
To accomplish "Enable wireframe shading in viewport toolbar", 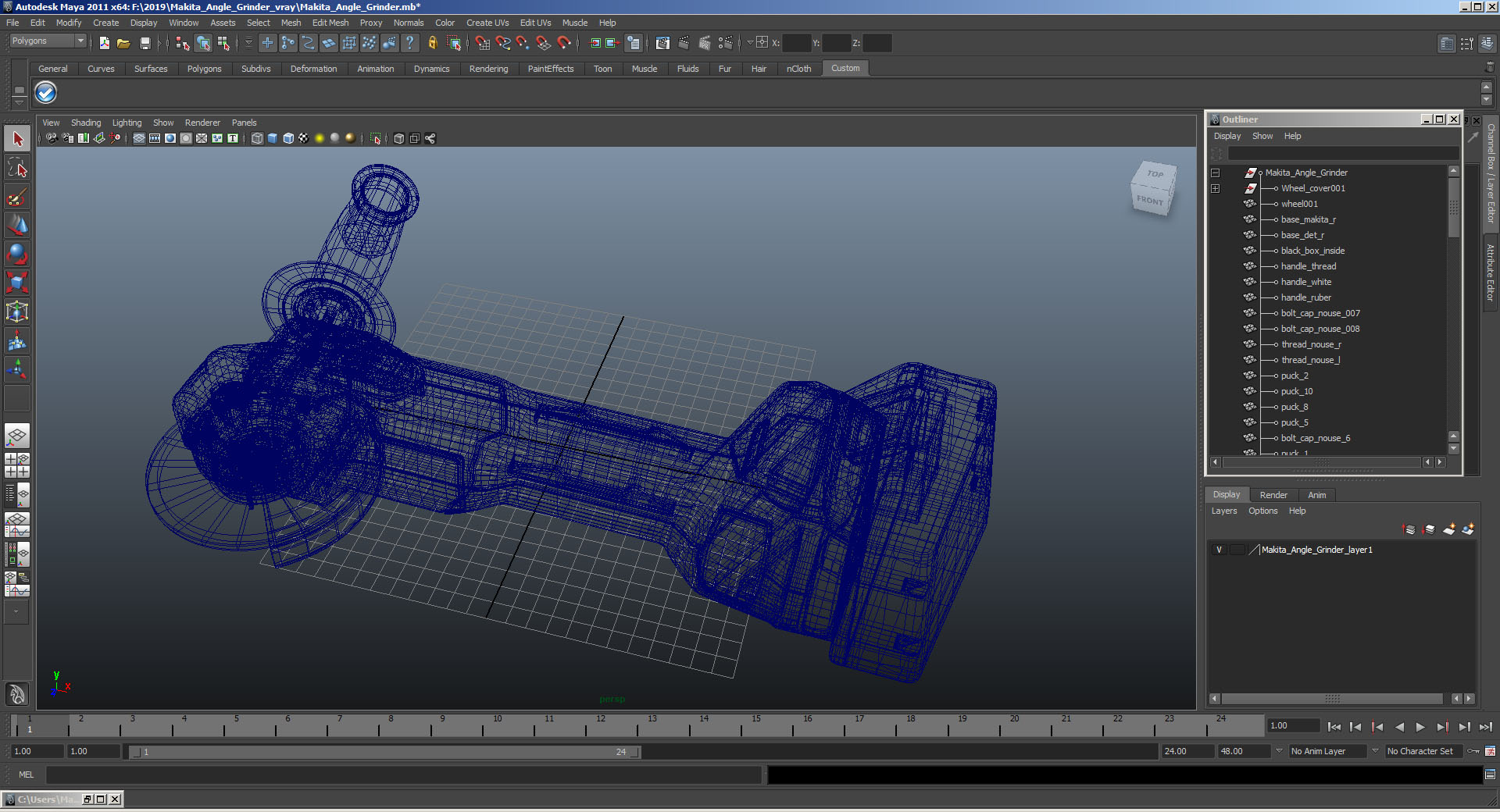I will pos(257,138).
